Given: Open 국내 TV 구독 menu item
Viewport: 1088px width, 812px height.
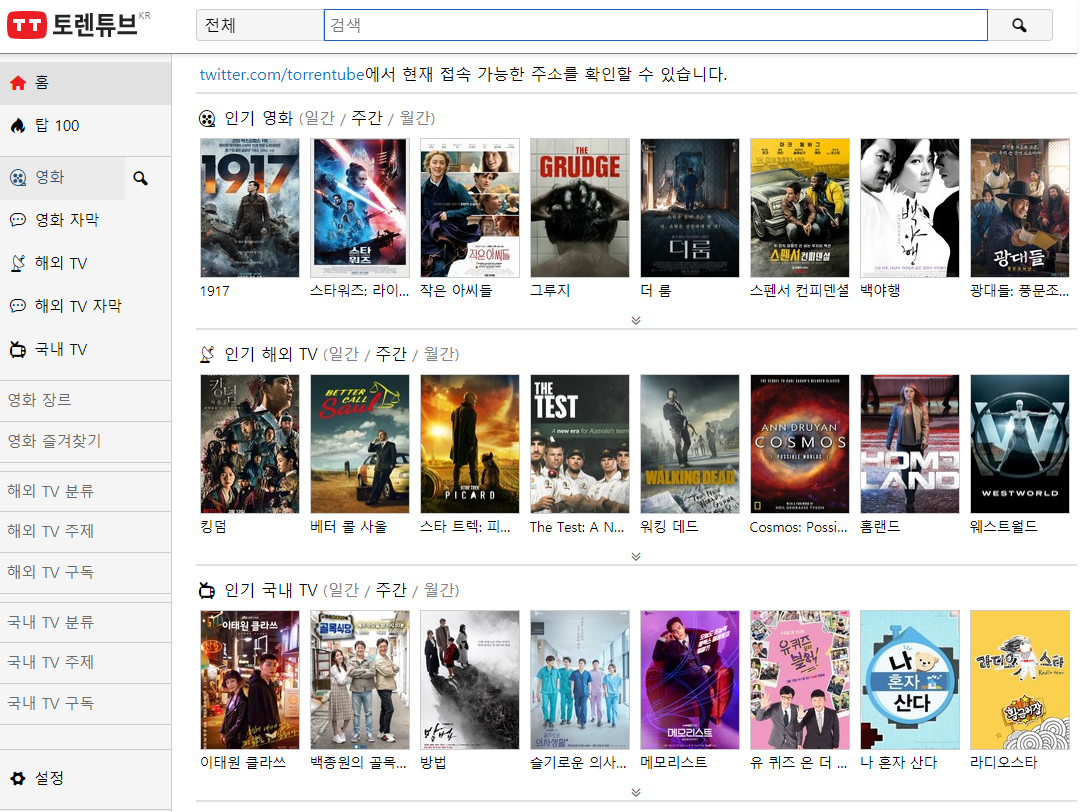Looking at the screenshot, I should 85,704.
